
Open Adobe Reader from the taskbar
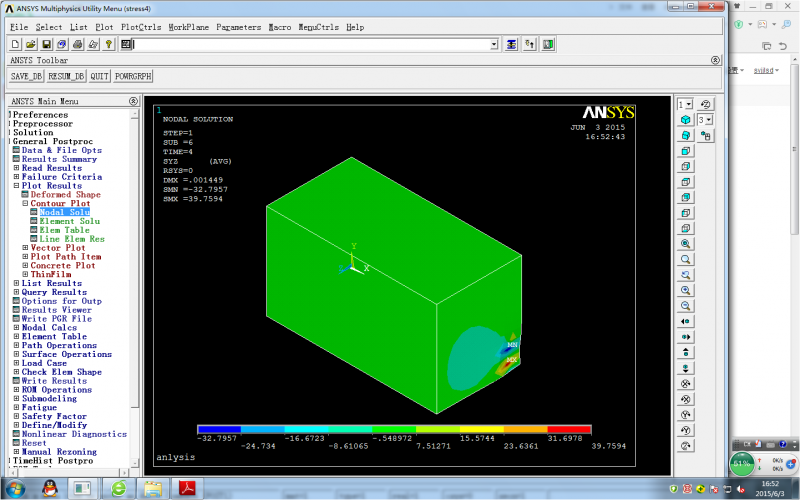[187, 489]
